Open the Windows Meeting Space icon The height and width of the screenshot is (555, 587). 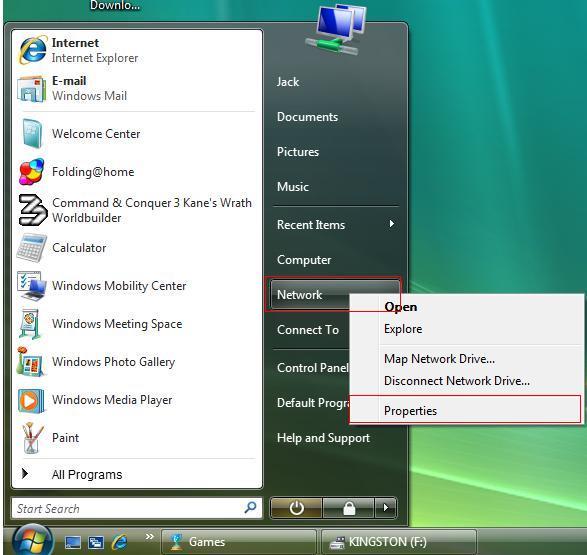30,324
